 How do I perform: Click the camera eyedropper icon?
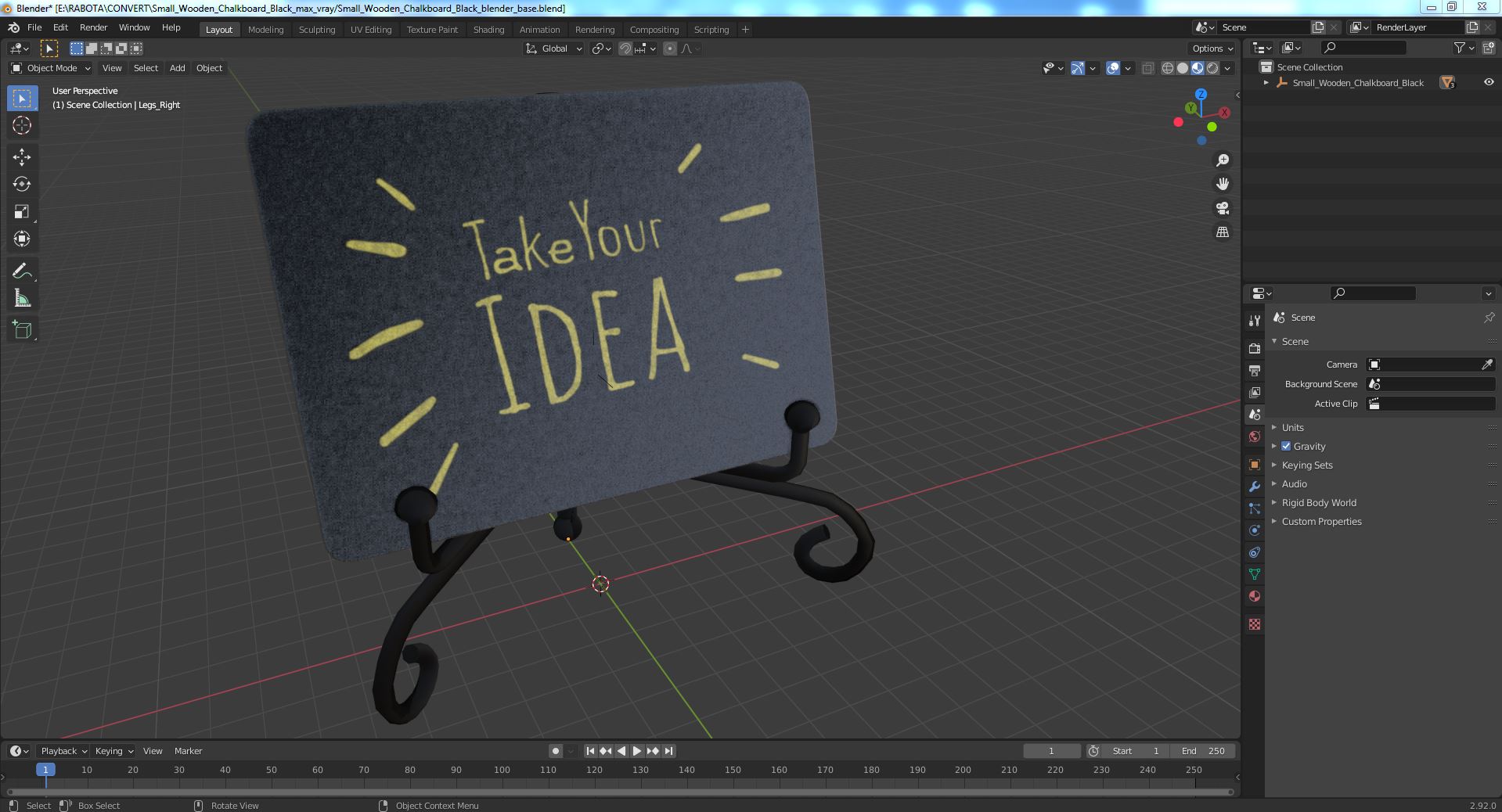[1487, 365]
